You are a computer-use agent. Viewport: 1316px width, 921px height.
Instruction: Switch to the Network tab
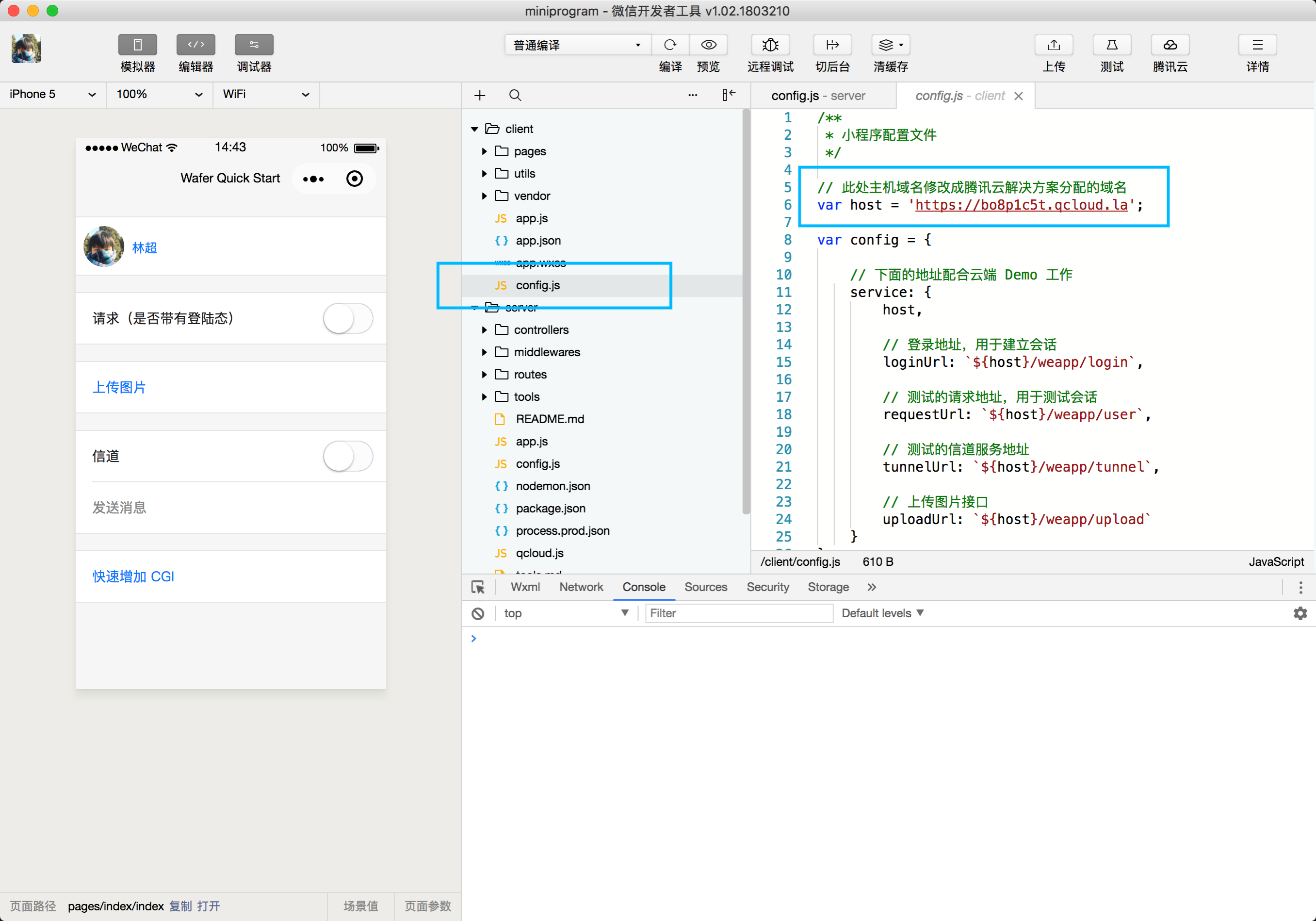coord(581,587)
